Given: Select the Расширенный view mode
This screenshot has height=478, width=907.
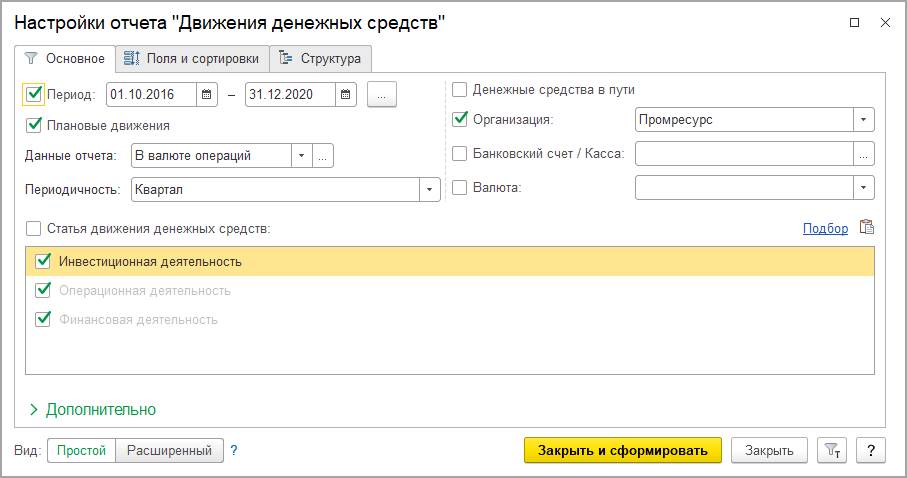Looking at the screenshot, I should pyautogui.click(x=167, y=451).
